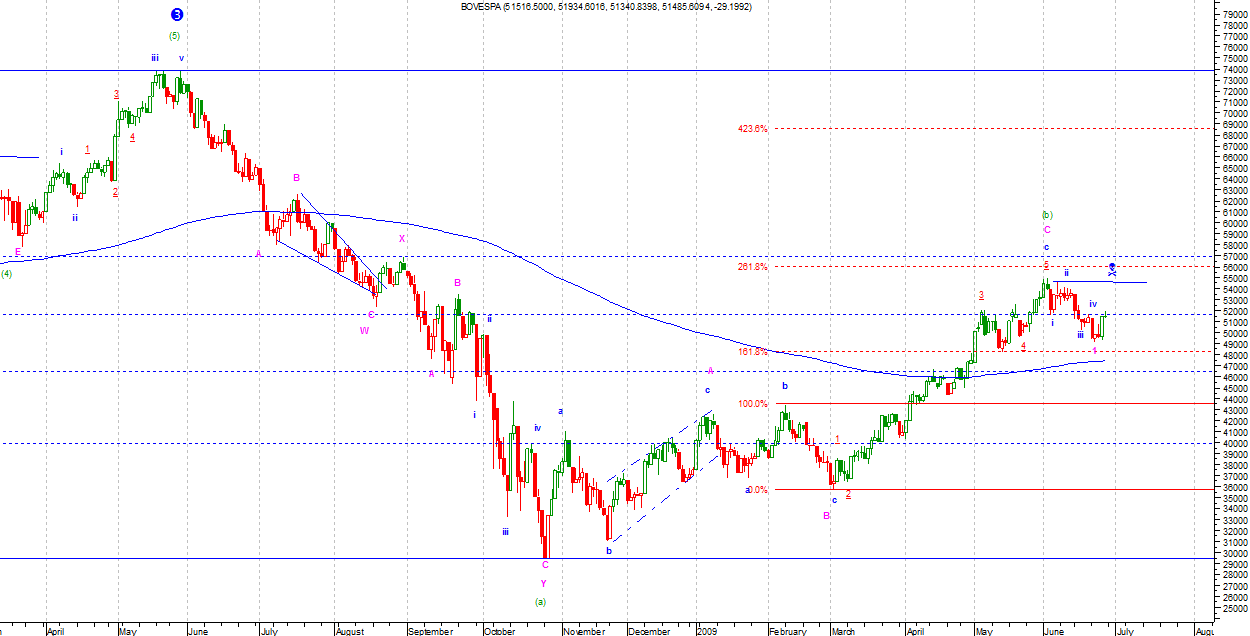Click the 74000 price axis value
The height and width of the screenshot is (636, 1250).
point(1233,70)
